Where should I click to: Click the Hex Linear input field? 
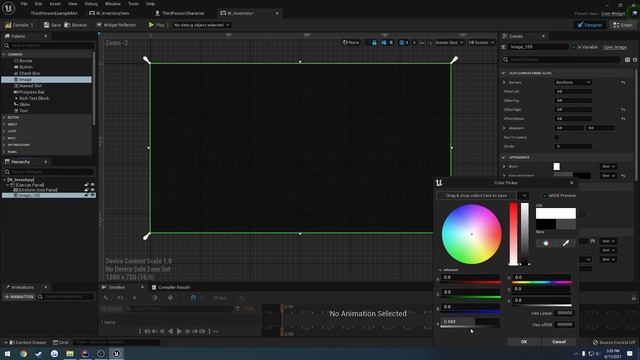click(x=565, y=313)
